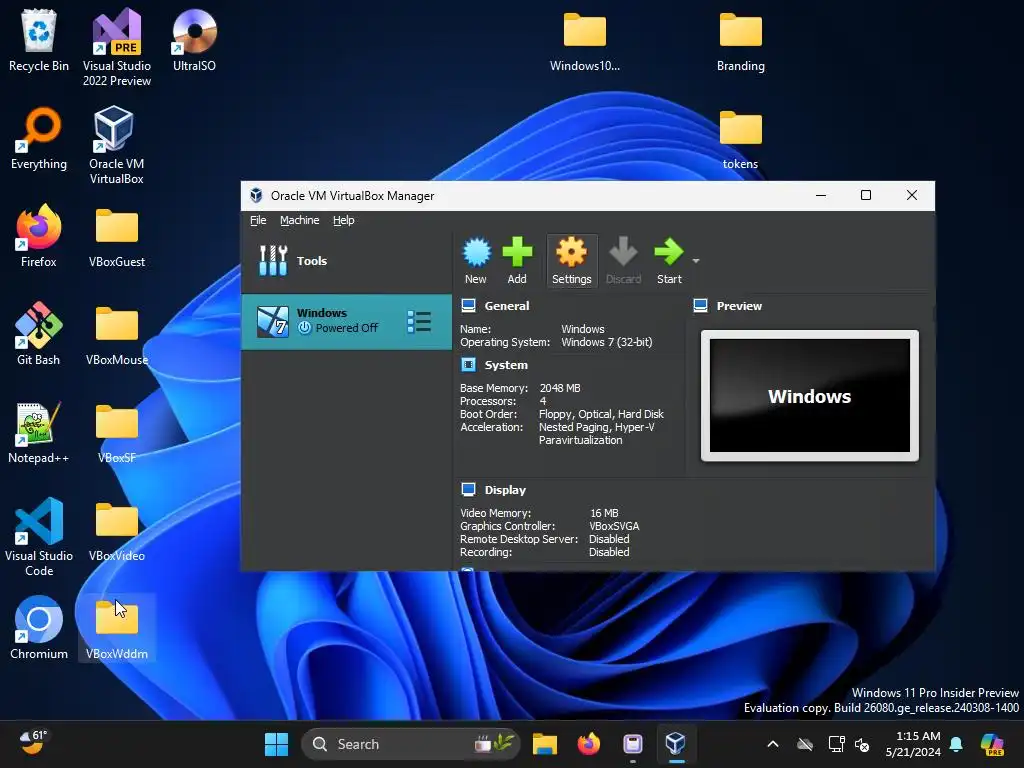Open the File menu
This screenshot has width=1024, height=768.
pos(258,220)
